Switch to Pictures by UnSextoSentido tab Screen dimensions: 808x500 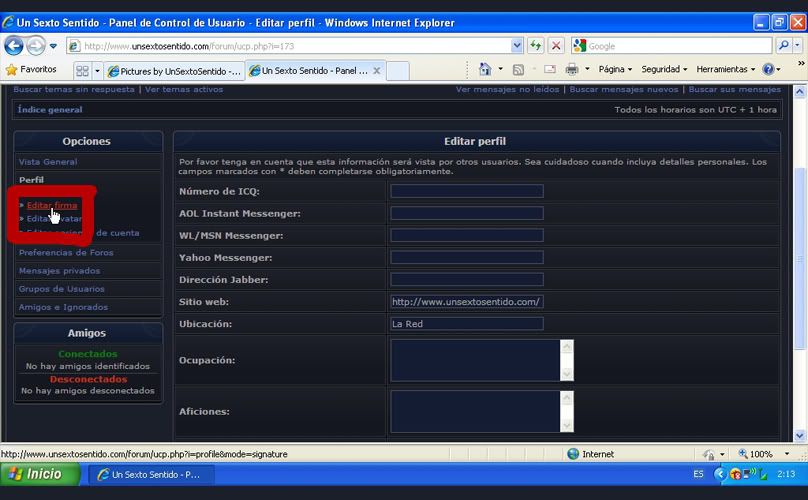174,71
